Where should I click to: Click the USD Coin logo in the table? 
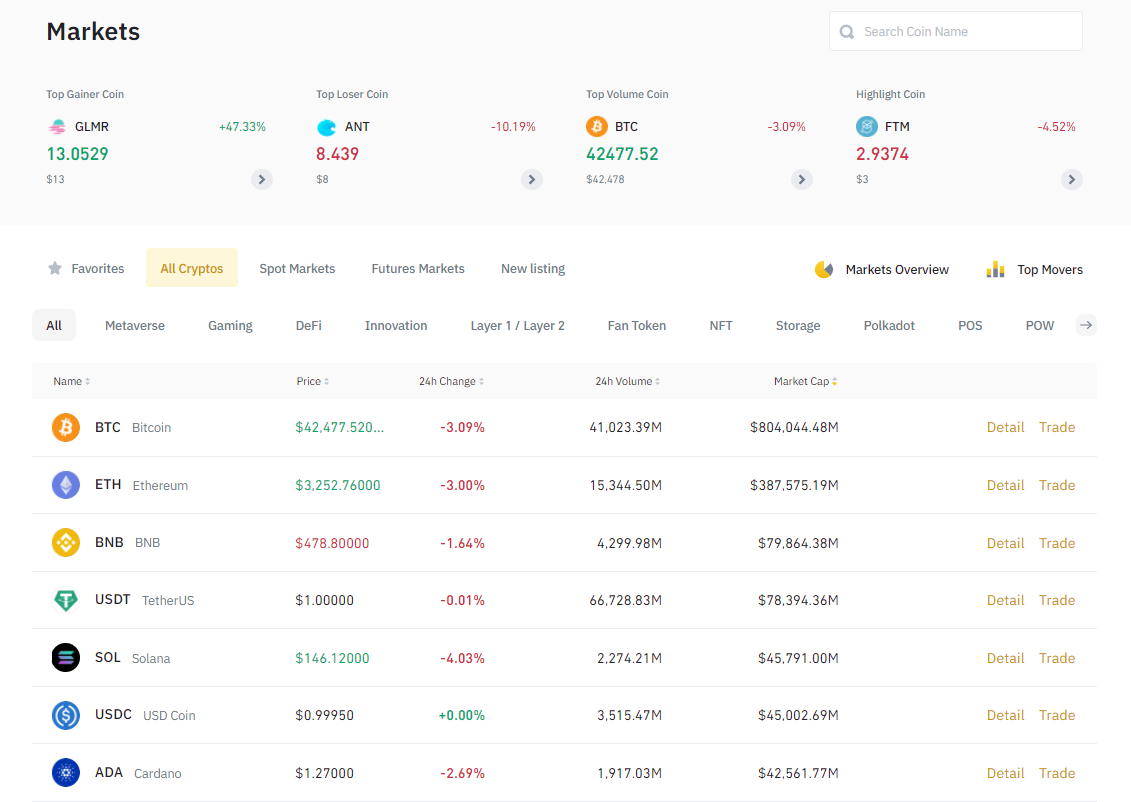[x=66, y=715]
